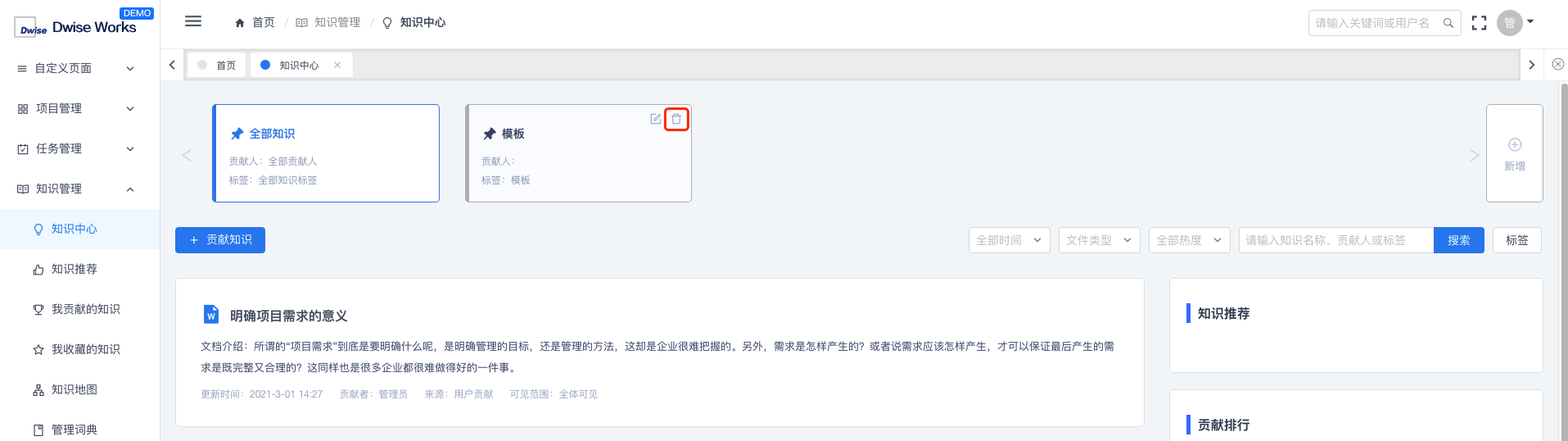Click the blue 搜索 button
The width and height of the screenshot is (1568, 441).
pyautogui.click(x=1458, y=240)
